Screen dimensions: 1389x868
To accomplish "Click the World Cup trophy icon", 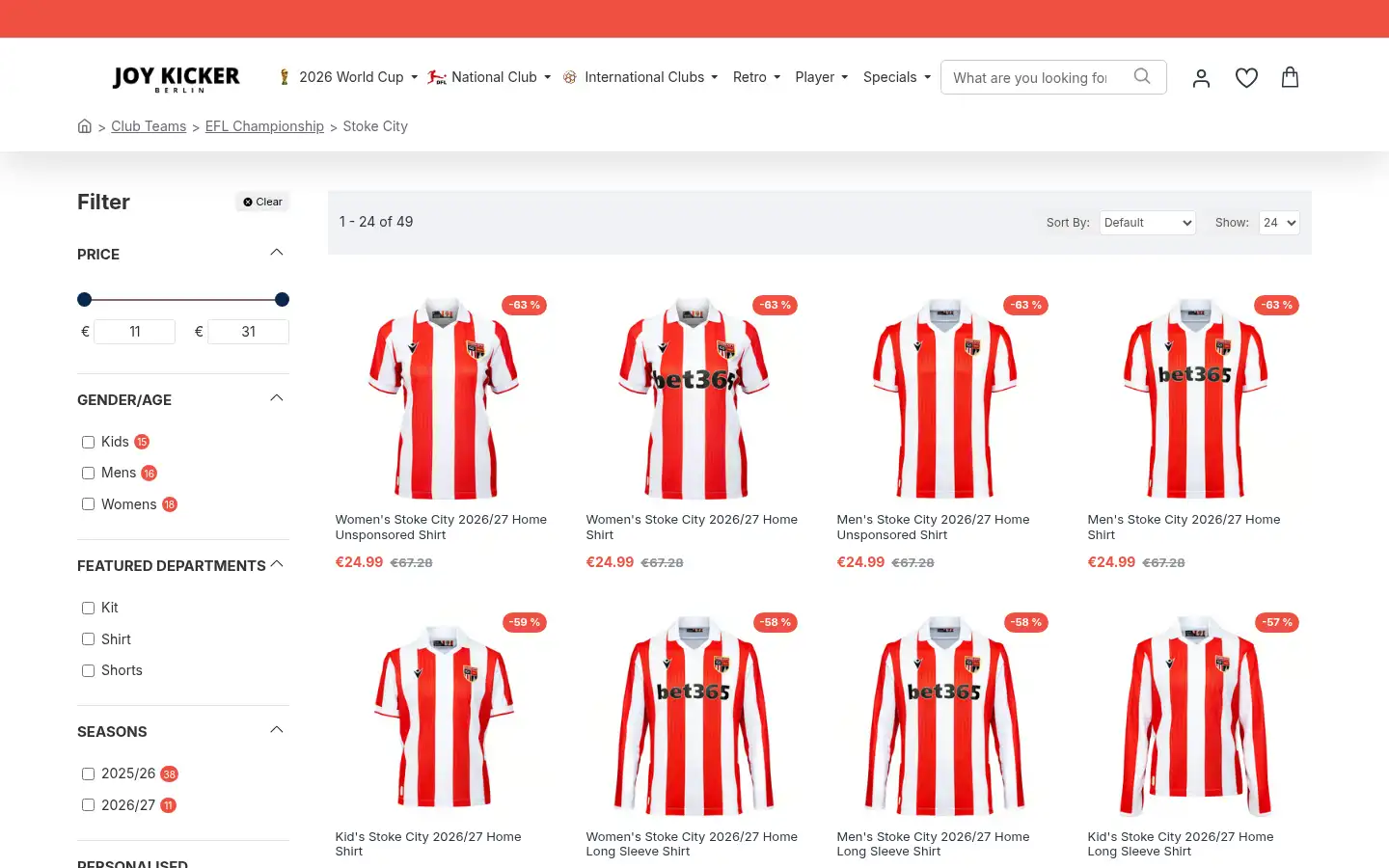I will tap(285, 77).
